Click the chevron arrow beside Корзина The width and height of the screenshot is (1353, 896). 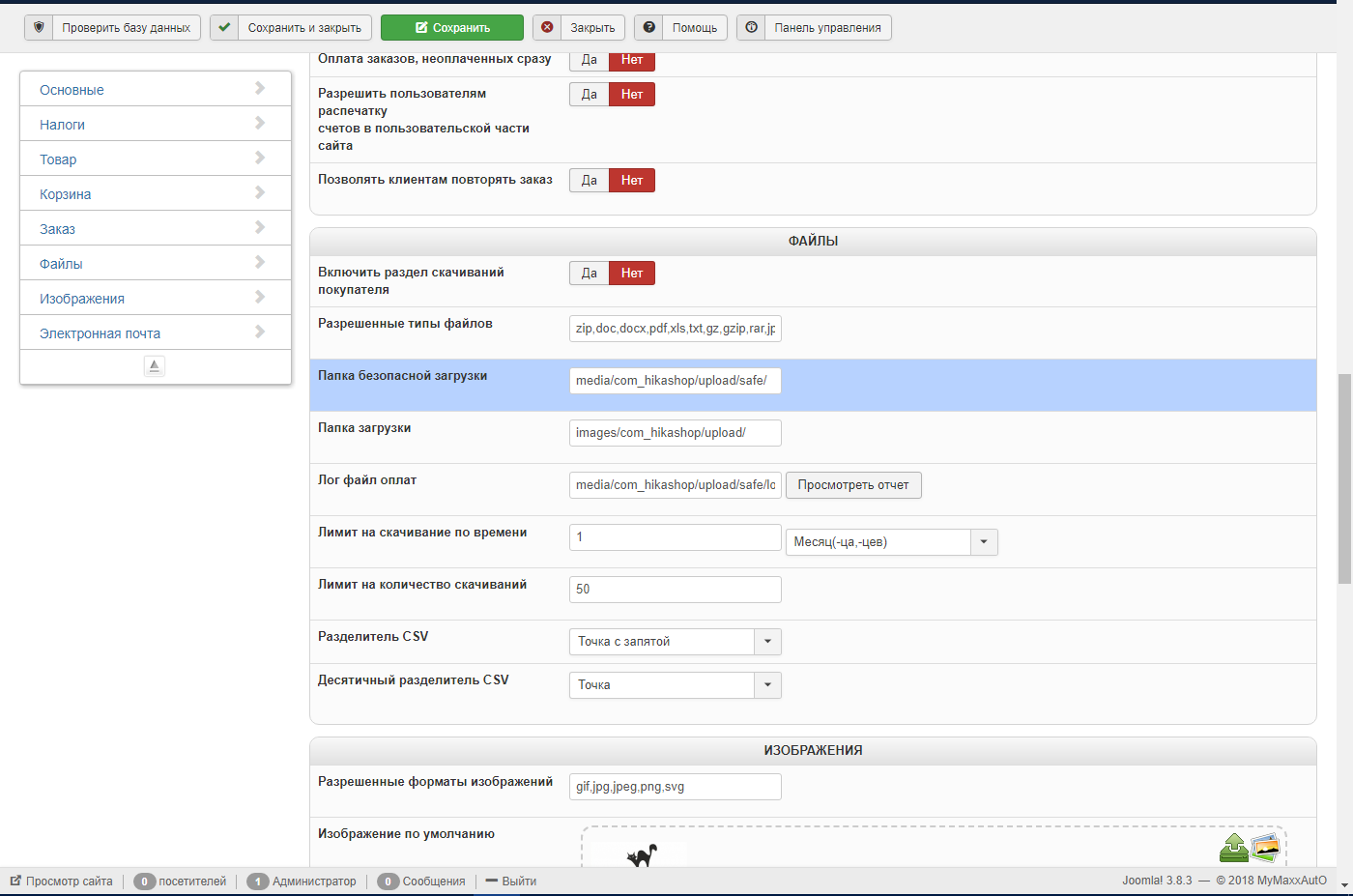tap(260, 192)
